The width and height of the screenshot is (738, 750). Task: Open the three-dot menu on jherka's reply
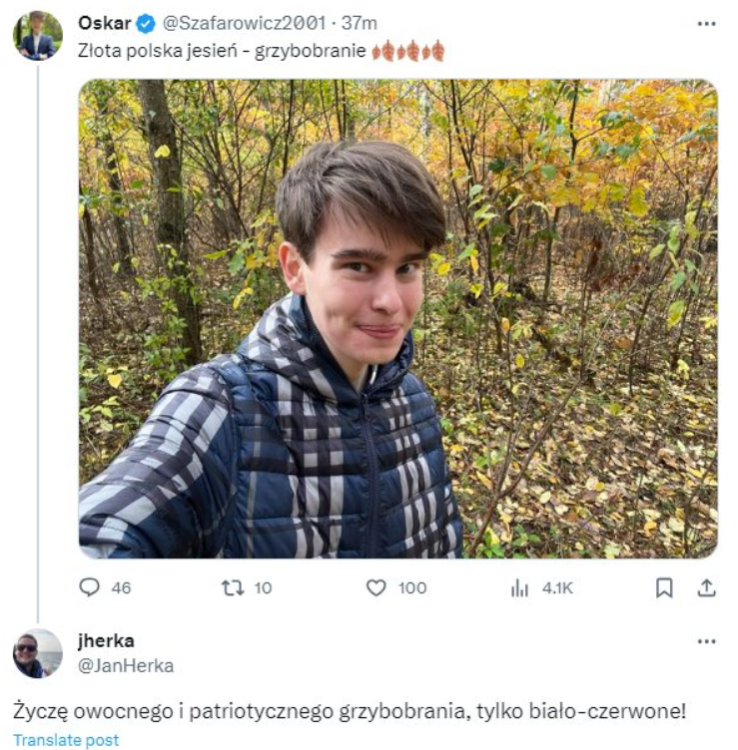706,641
